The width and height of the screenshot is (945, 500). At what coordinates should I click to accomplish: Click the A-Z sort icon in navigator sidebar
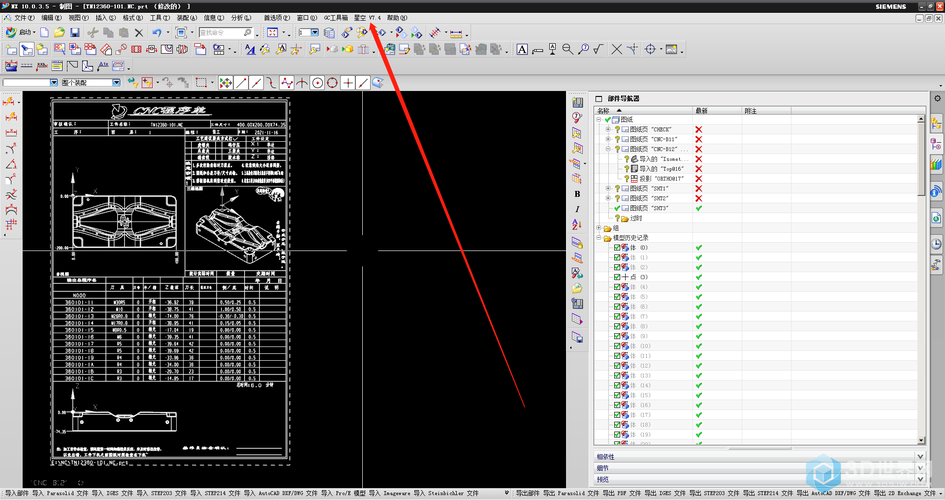577,224
